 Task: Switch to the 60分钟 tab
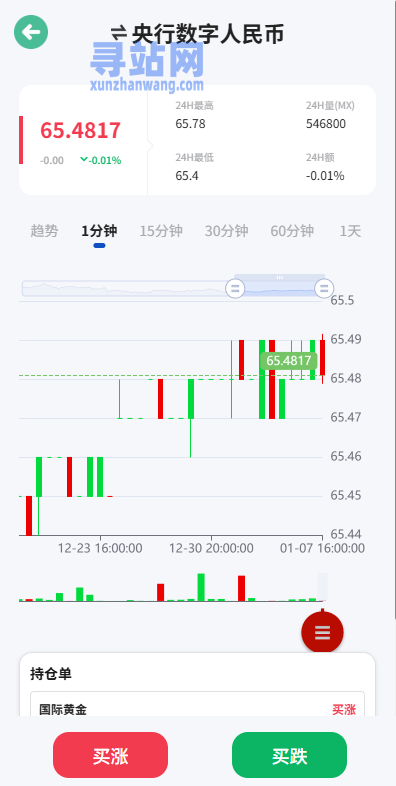point(292,231)
